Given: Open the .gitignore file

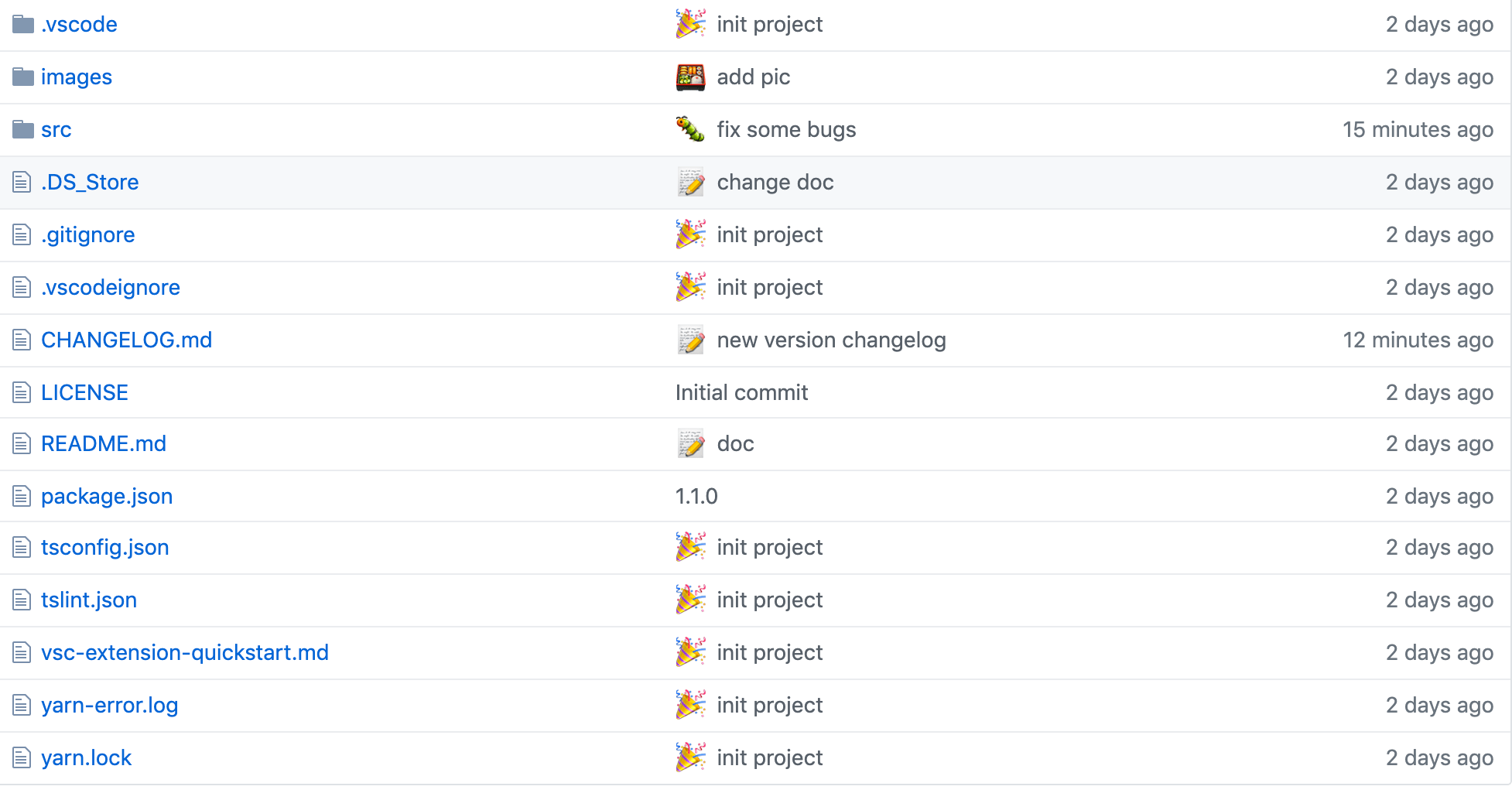Looking at the screenshot, I should (88, 234).
